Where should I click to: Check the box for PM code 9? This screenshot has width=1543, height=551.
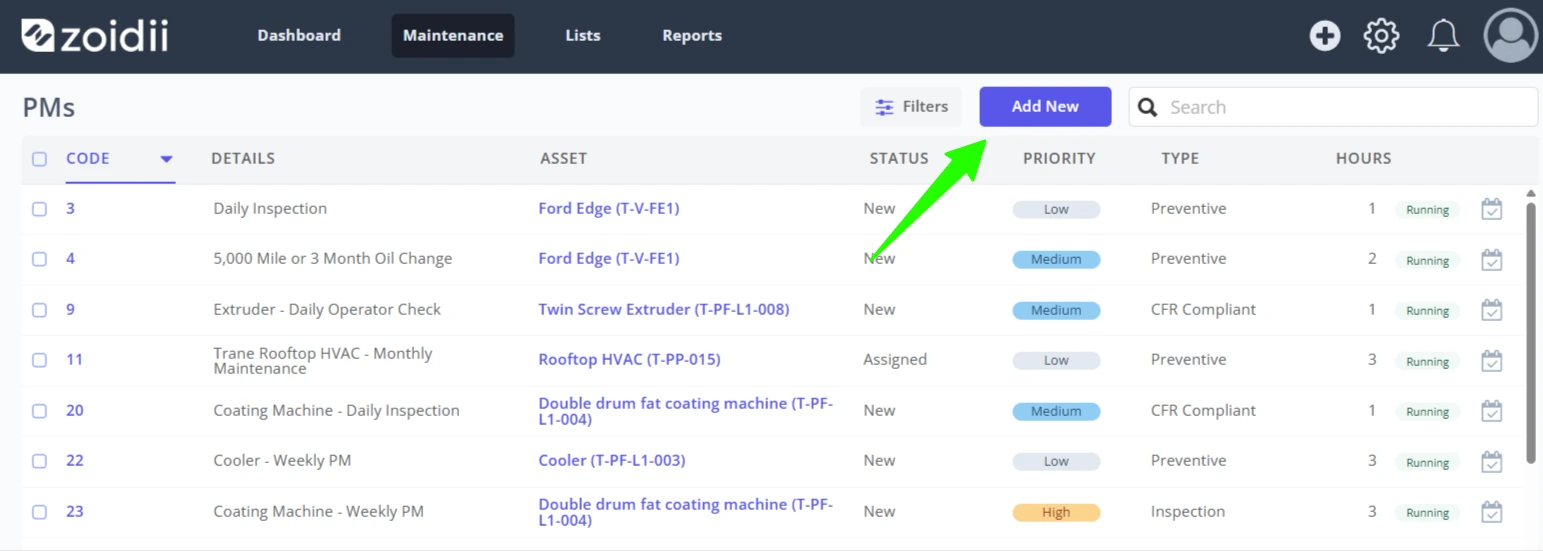tap(39, 310)
